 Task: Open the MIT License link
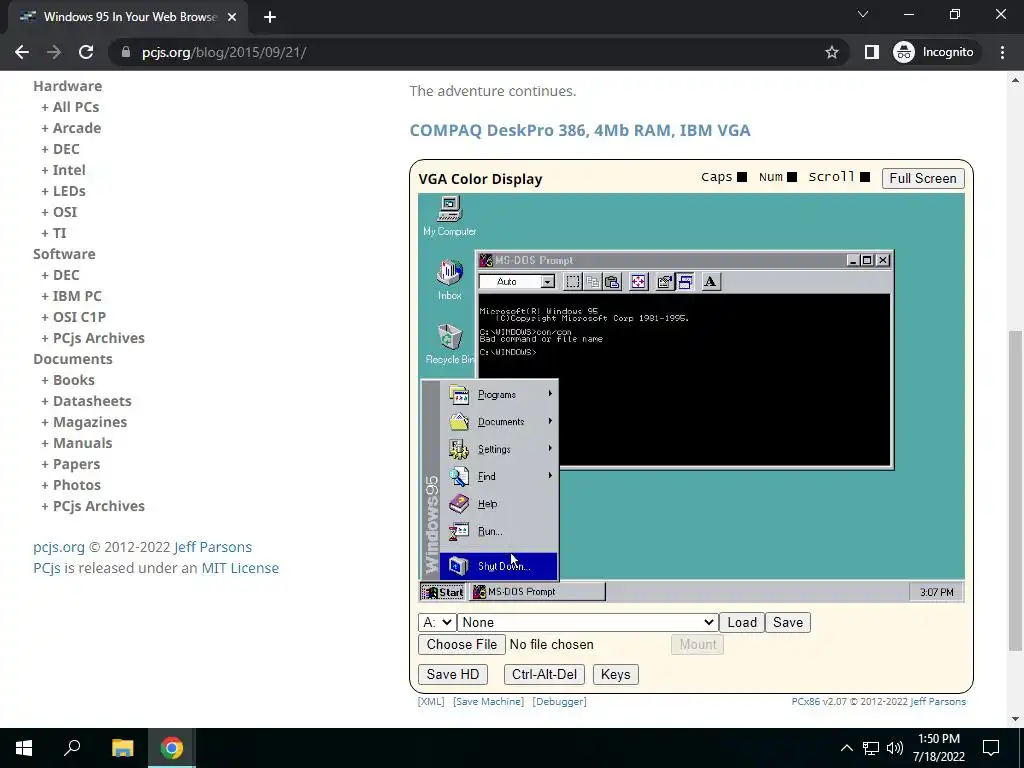240,568
